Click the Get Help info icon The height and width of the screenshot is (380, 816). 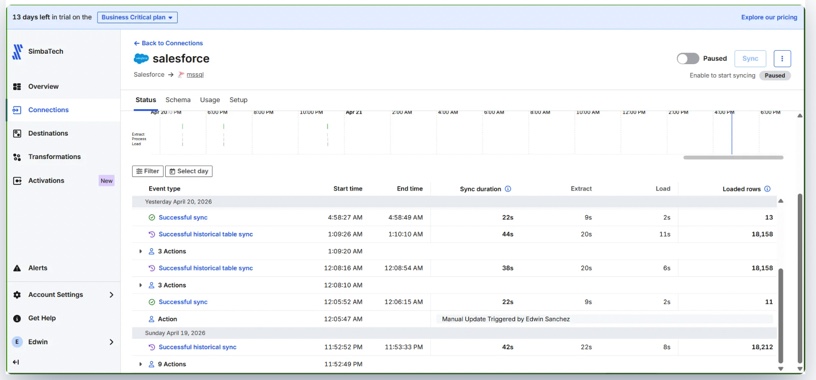click(17, 318)
